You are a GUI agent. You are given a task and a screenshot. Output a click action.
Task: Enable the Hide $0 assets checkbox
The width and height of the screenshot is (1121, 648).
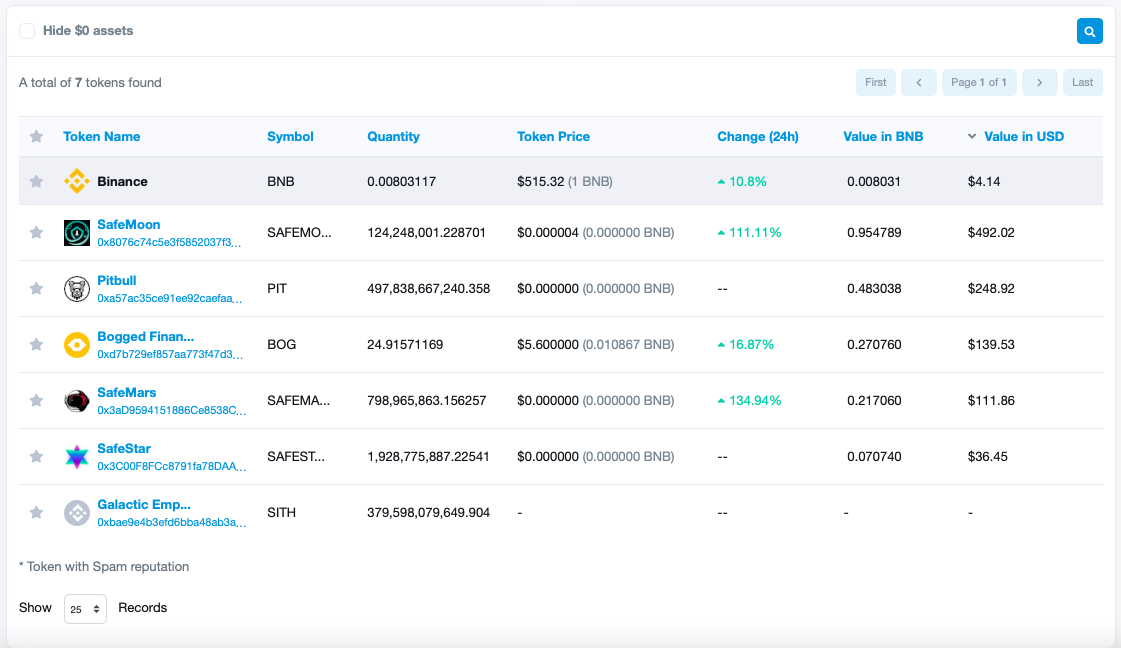coord(26,30)
